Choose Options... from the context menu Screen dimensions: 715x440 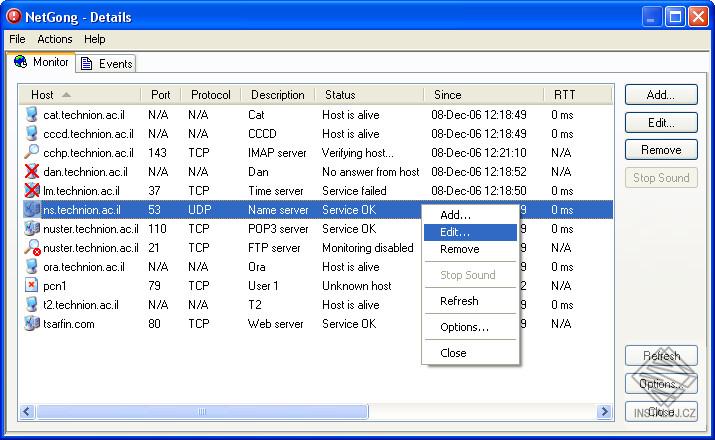pos(464,327)
